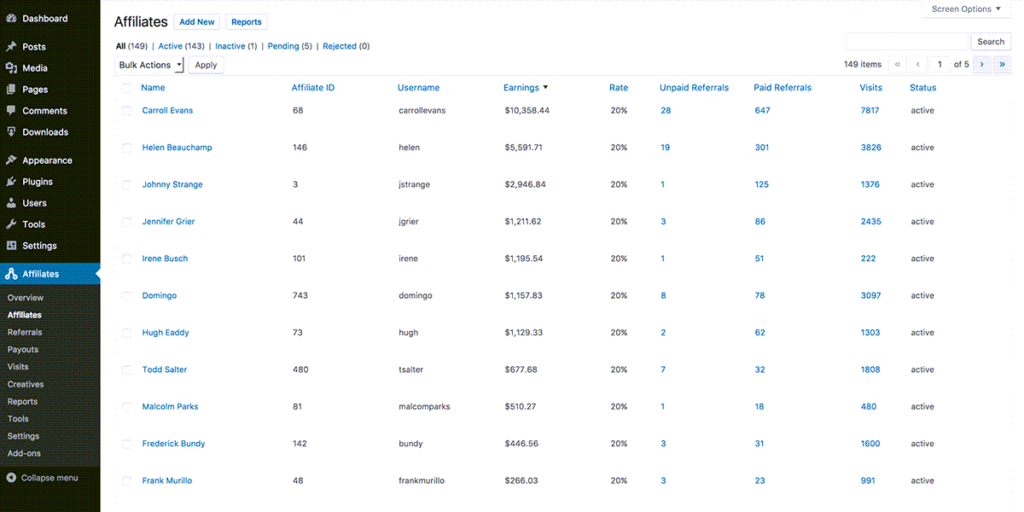Click the Dashboard icon in sidebar
This screenshot has width=1024, height=512.
pyautogui.click(x=11, y=18)
